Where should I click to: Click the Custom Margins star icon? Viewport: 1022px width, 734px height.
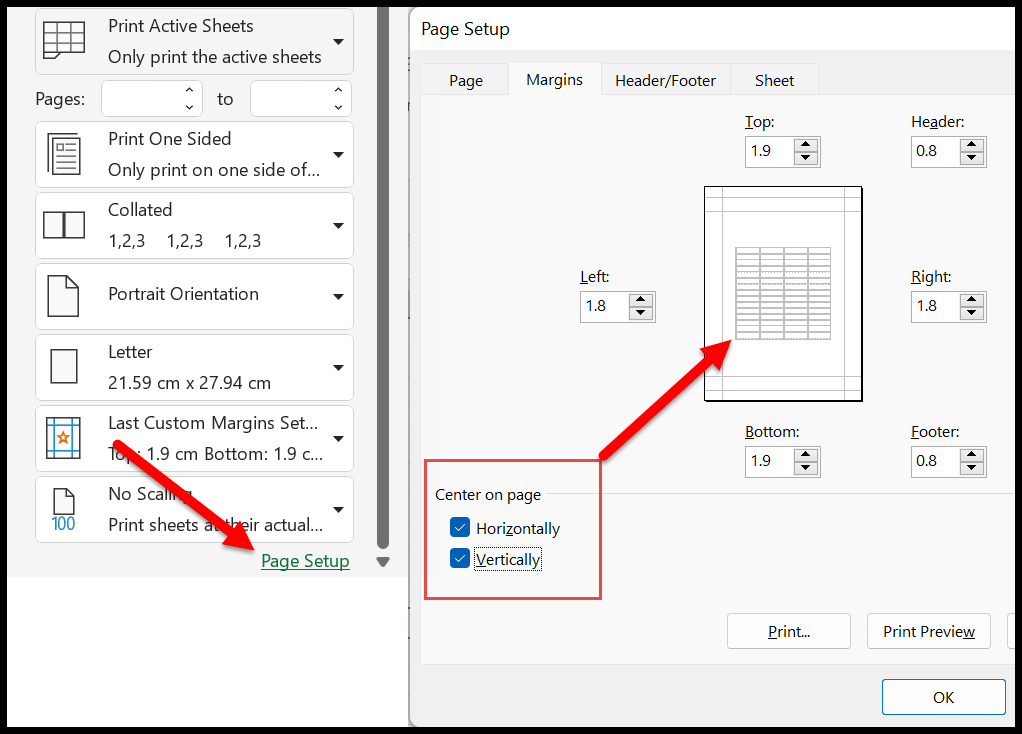[x=63, y=437]
